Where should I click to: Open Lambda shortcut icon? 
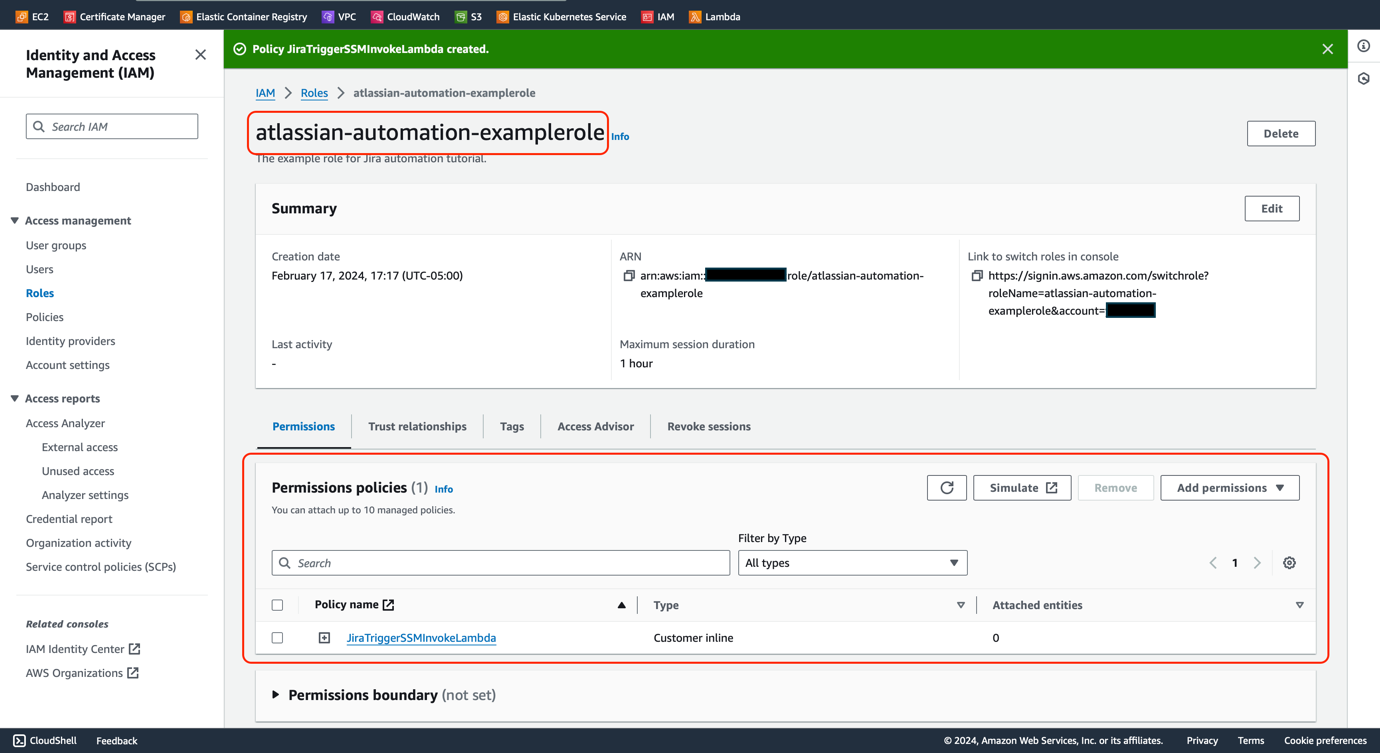695,16
